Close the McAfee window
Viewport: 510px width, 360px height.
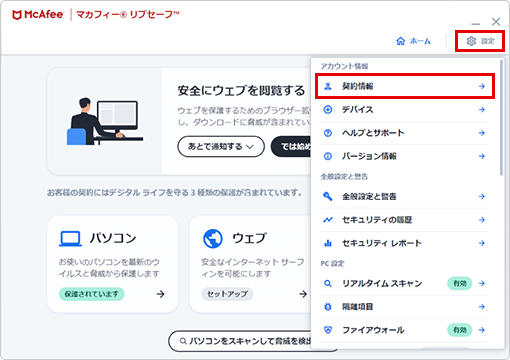pos(496,22)
